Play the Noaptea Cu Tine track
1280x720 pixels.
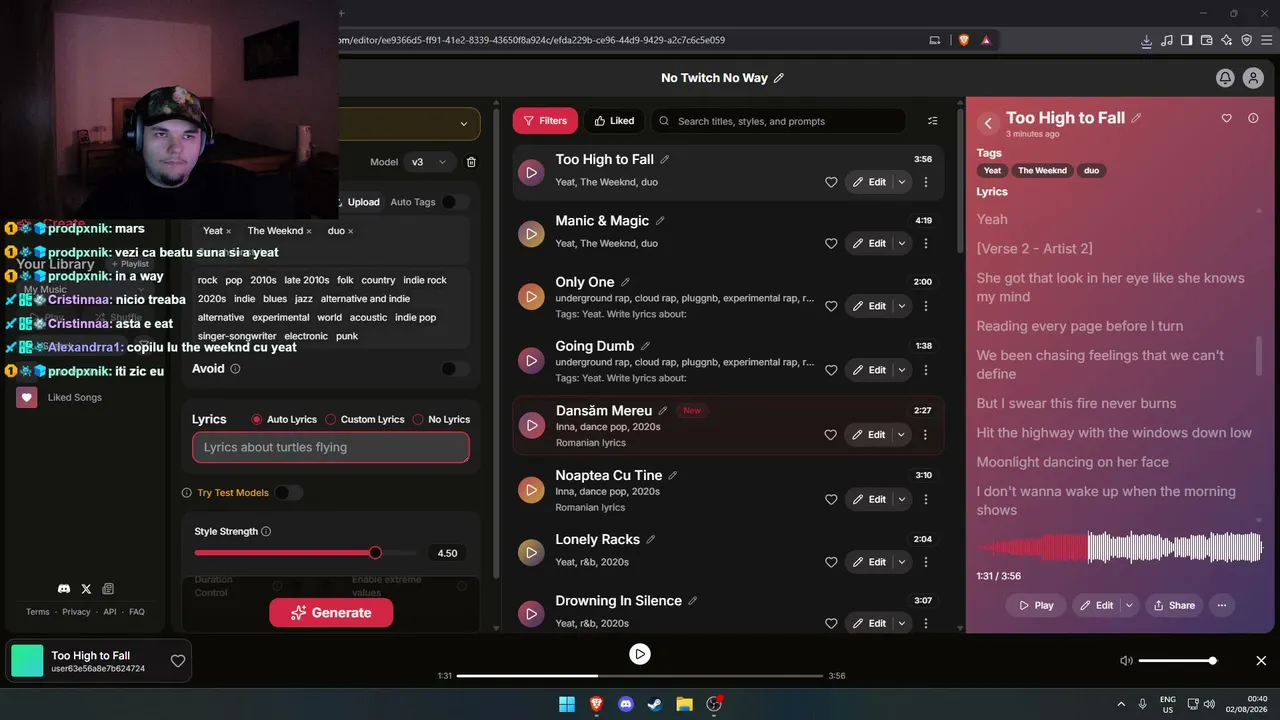[x=531, y=490]
